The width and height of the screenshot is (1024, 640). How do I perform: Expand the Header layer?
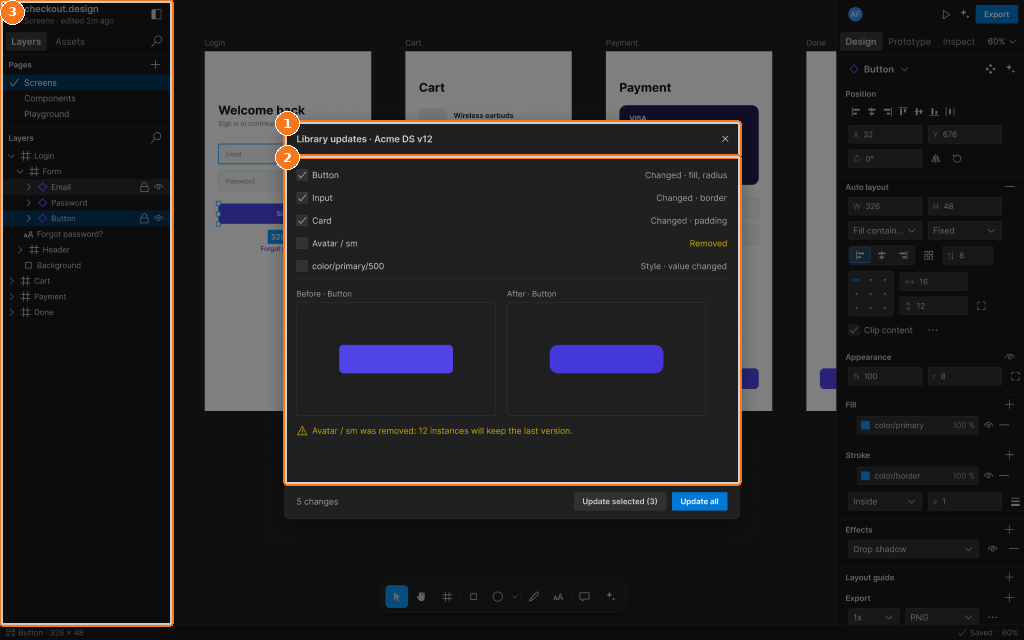pos(20,249)
